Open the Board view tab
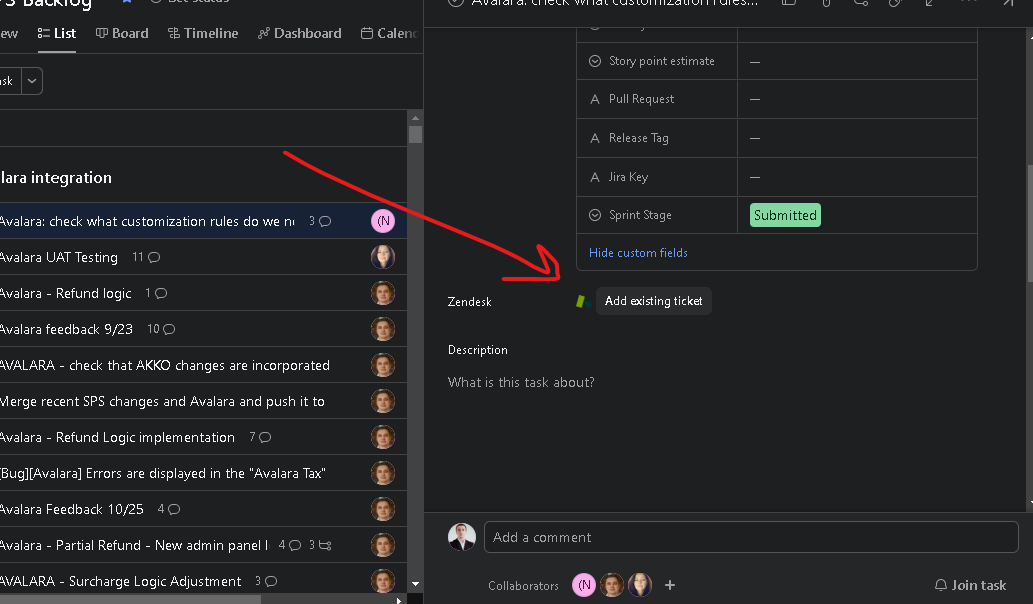 click(122, 33)
